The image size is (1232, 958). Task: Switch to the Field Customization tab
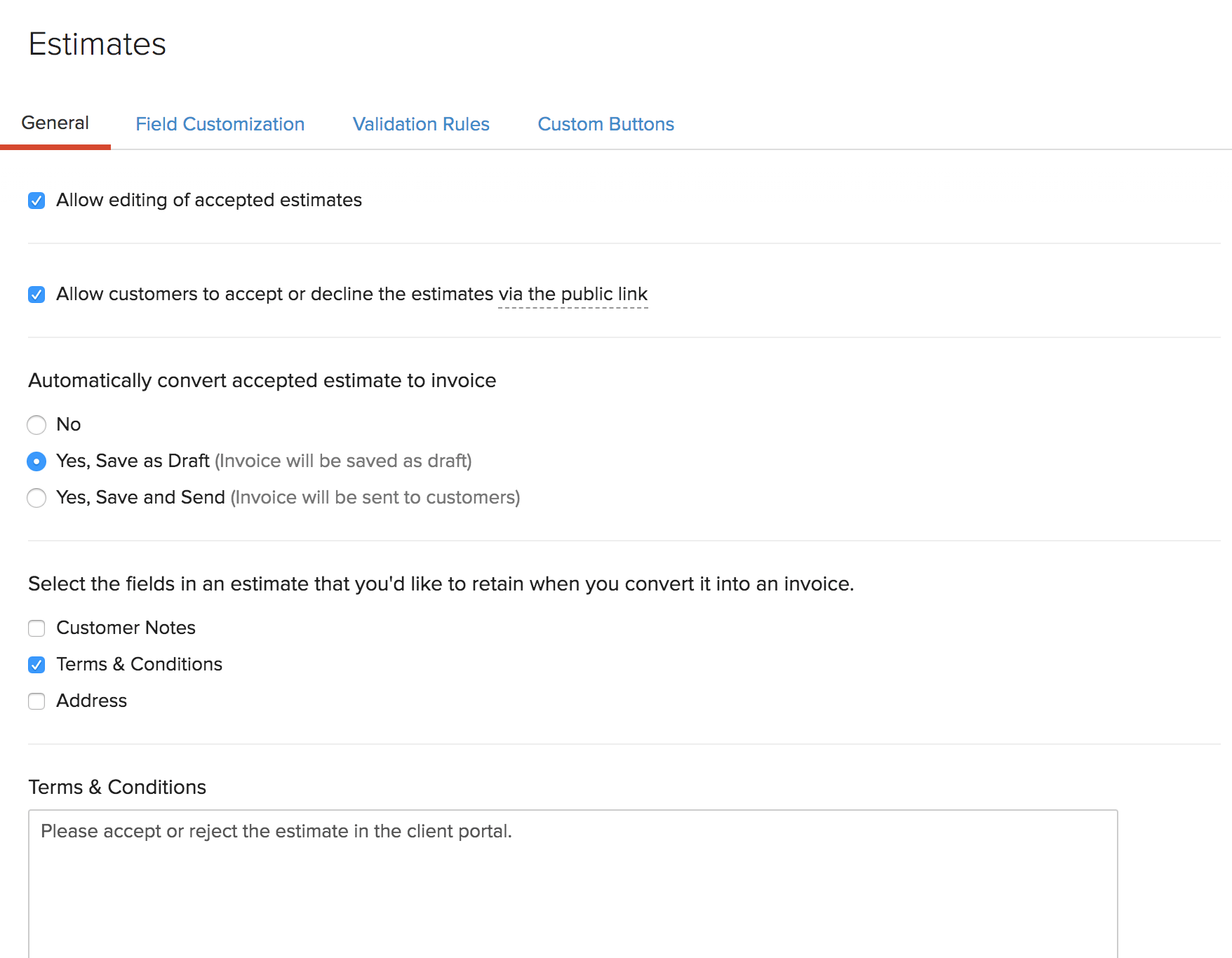pos(220,124)
